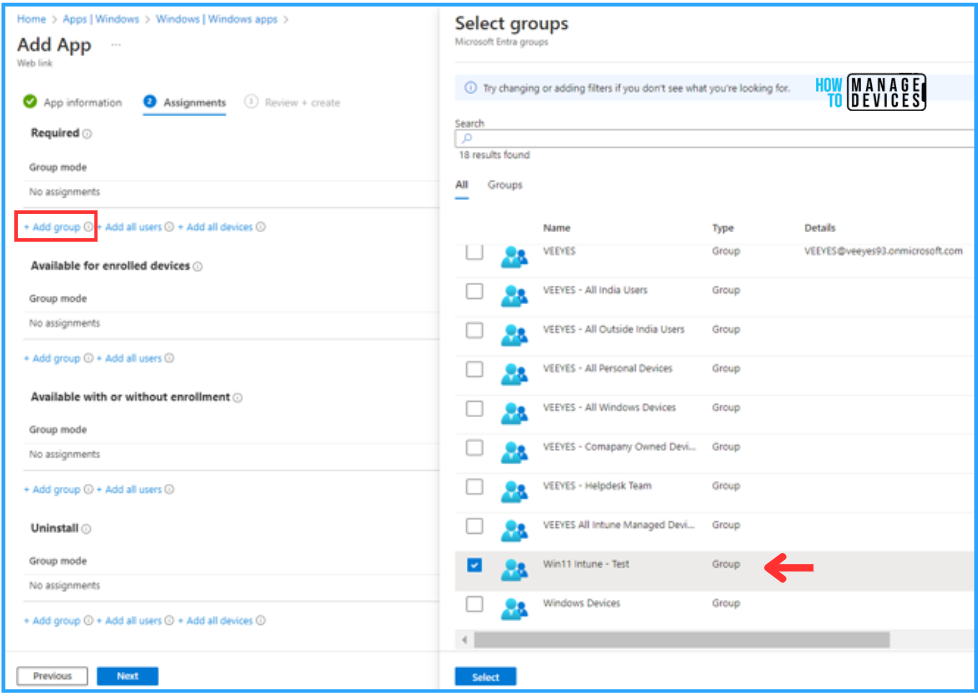This screenshot has height=696, width=978.
Task: Check VEEYES - Helpdesk Team checkbox
Action: pos(475,486)
